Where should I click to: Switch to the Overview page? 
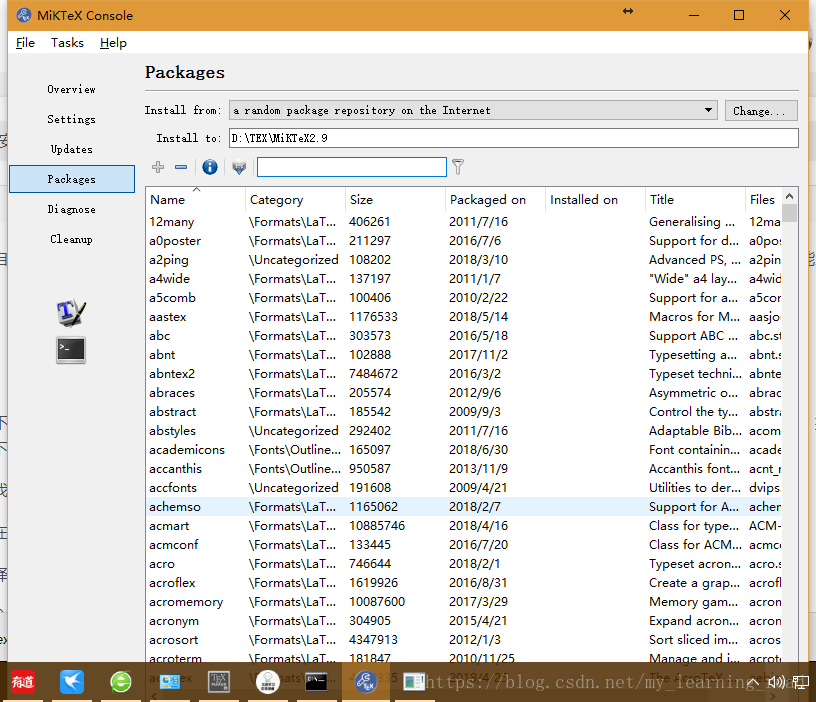(71, 90)
